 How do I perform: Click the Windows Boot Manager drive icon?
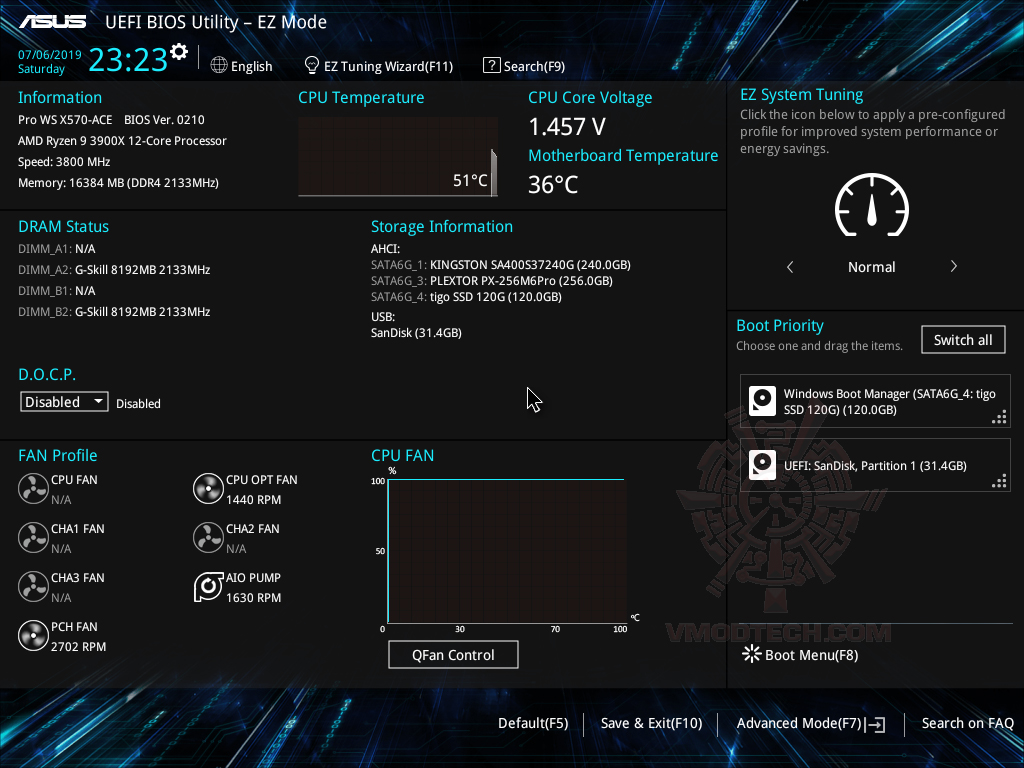point(763,400)
